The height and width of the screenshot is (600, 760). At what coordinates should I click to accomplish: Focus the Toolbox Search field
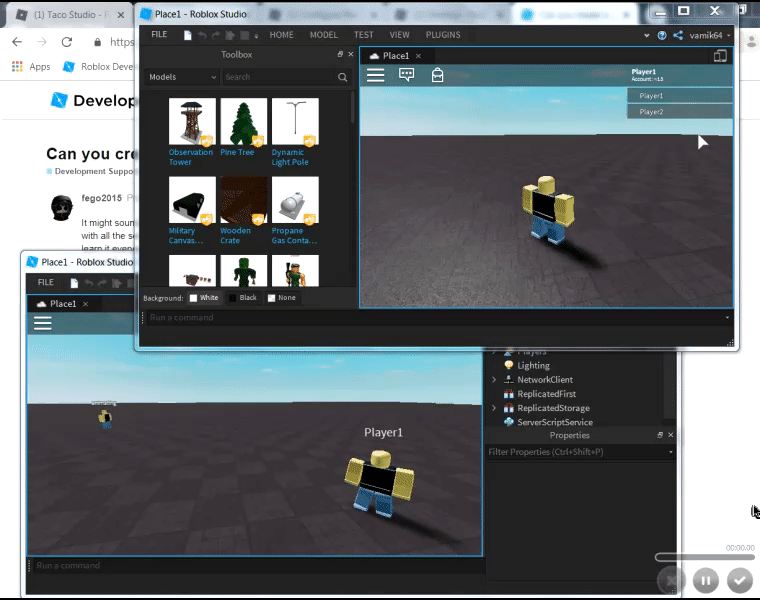[279, 77]
